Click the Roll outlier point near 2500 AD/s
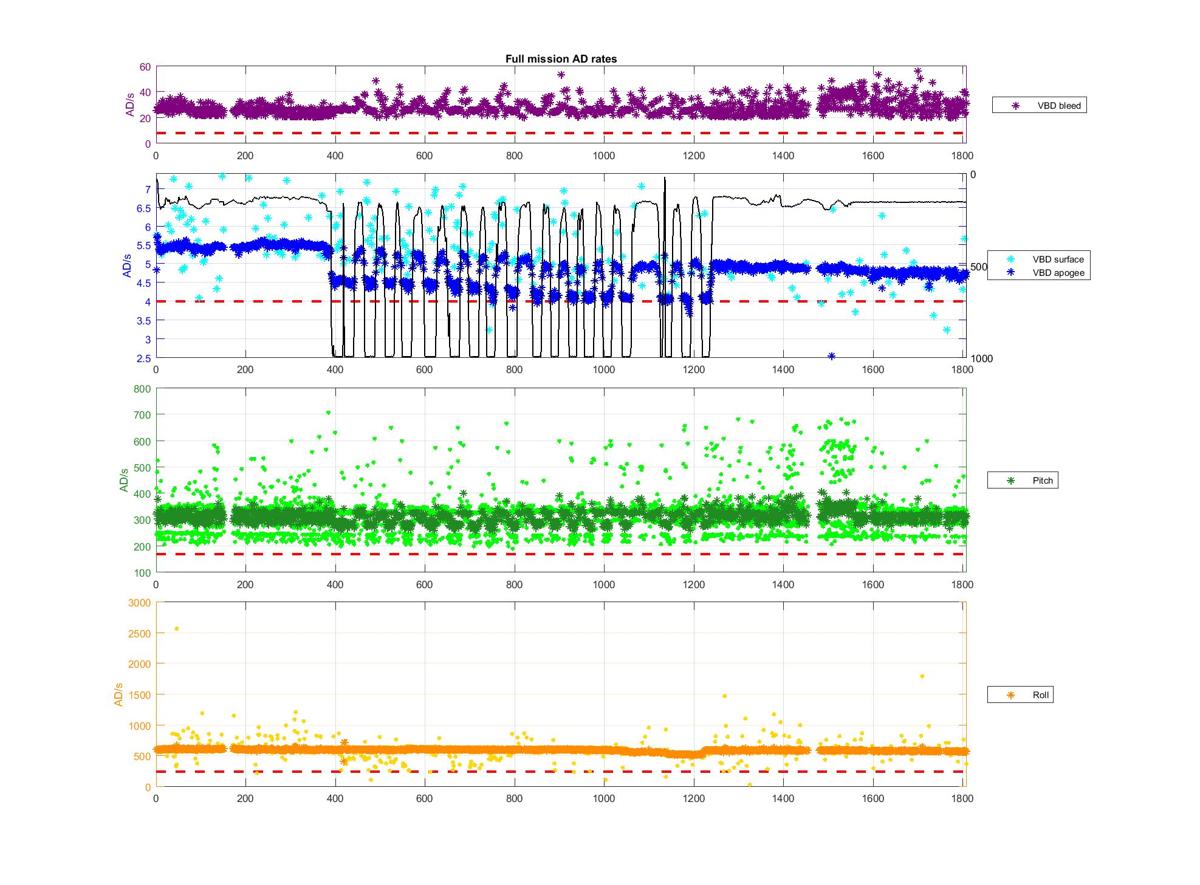This screenshot has width=1200, height=885. (177, 629)
